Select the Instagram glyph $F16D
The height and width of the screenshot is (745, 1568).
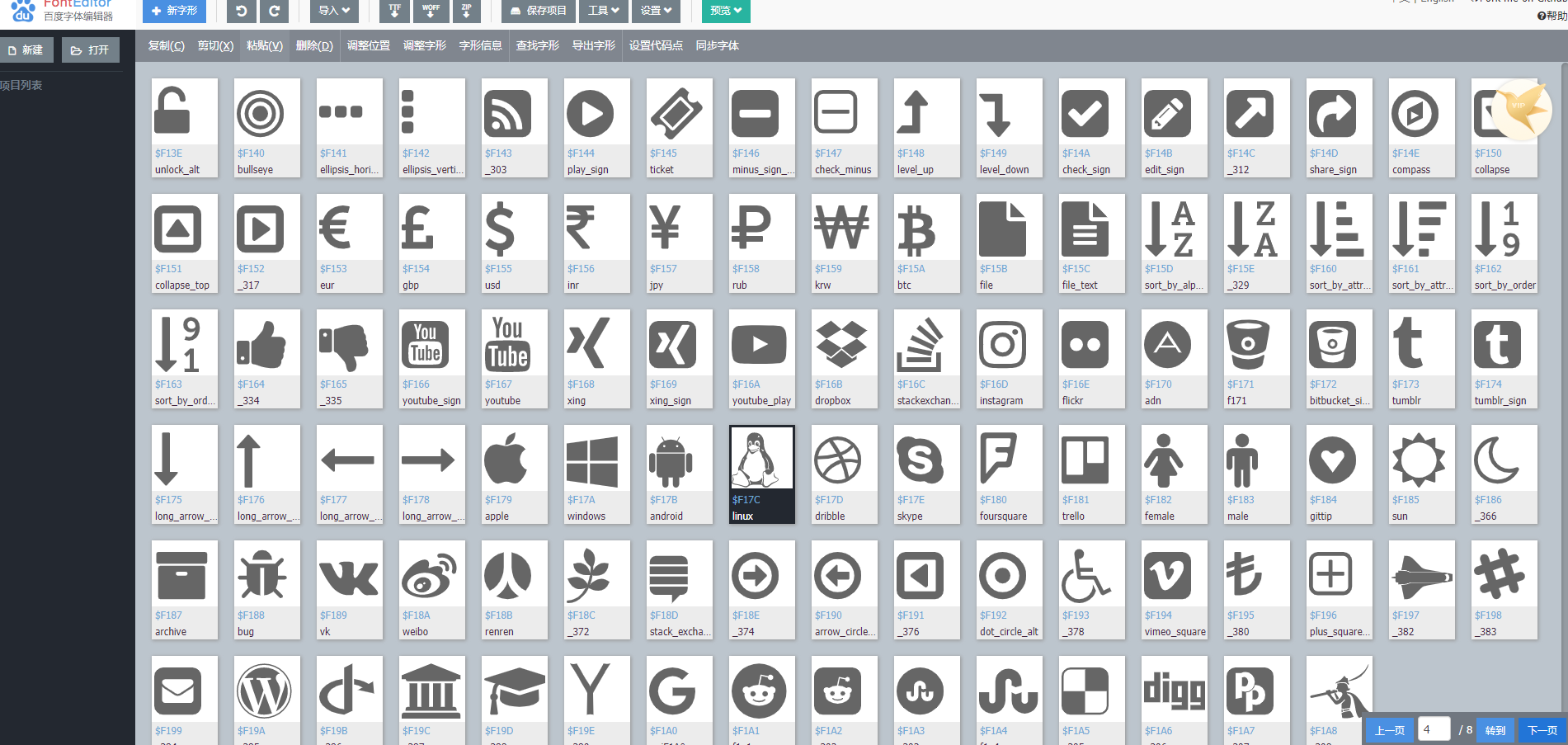[x=1008, y=345]
